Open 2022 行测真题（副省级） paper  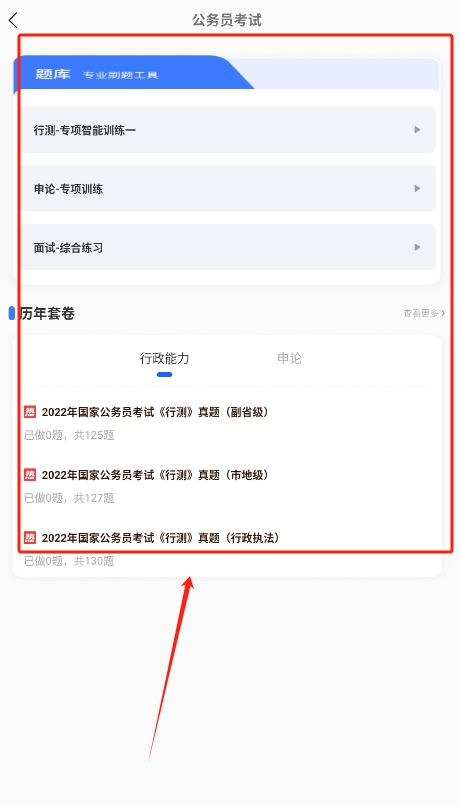[155, 412]
